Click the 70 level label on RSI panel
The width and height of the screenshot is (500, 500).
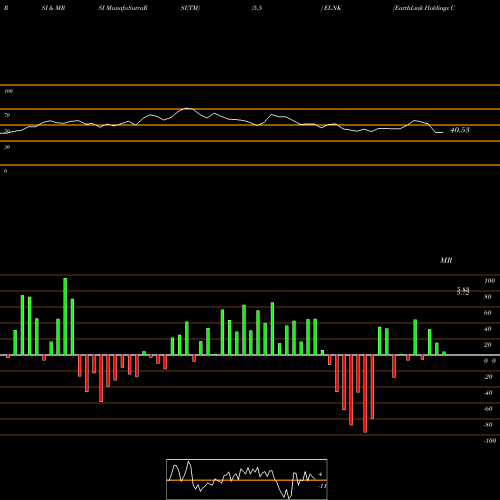7,115
